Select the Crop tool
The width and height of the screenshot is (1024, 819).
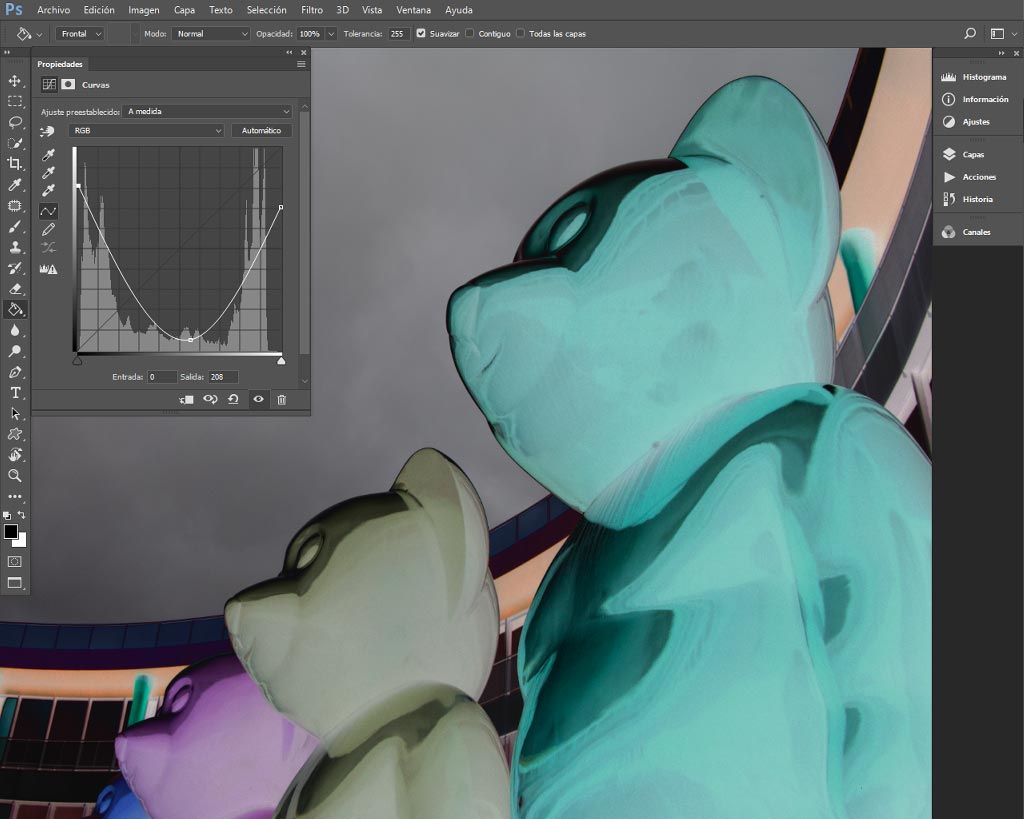pos(14,163)
